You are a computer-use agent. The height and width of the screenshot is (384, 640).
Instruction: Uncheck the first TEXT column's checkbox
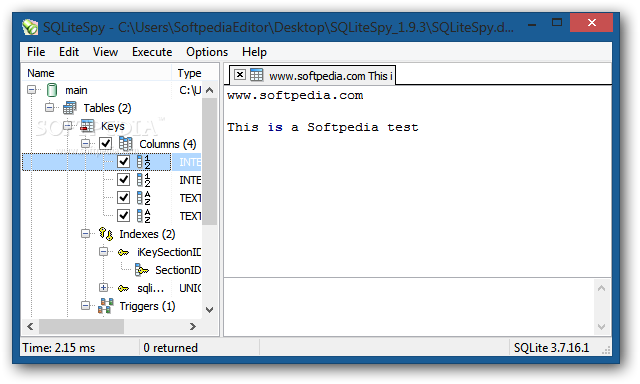[x=123, y=198]
